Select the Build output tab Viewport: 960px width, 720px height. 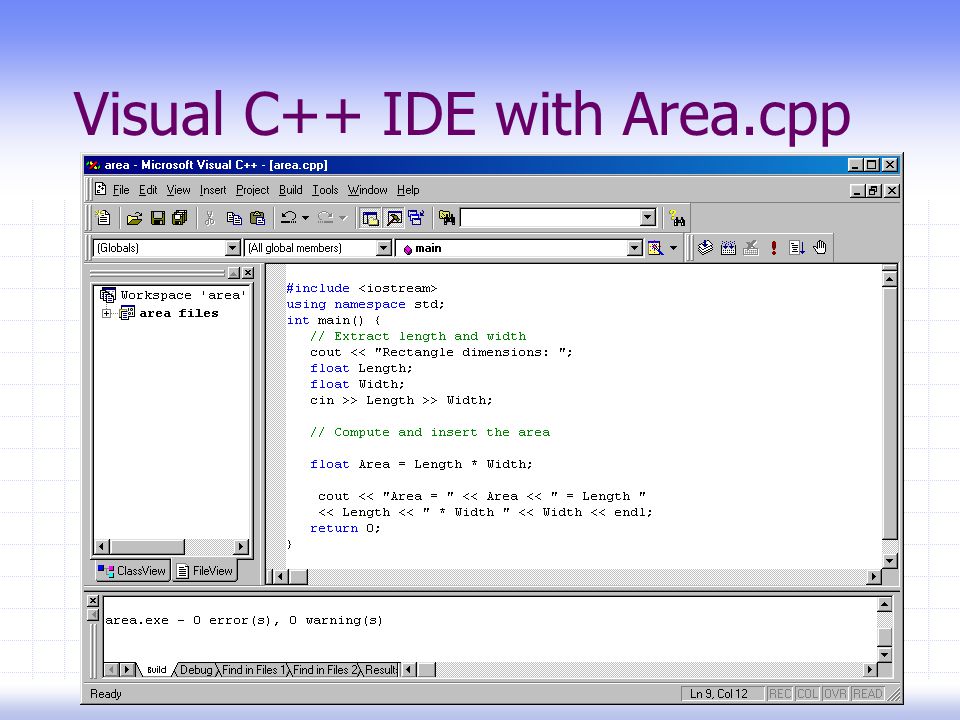point(157,670)
